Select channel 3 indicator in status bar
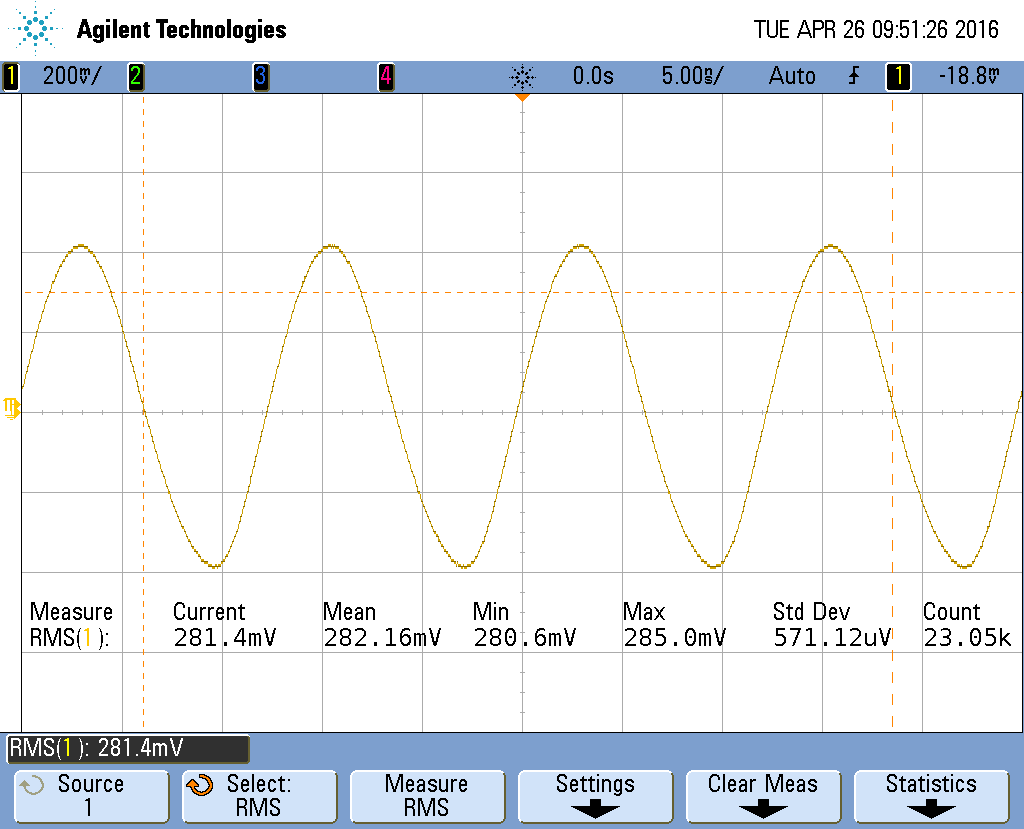Screen dimensions: 1024x829 point(261,76)
